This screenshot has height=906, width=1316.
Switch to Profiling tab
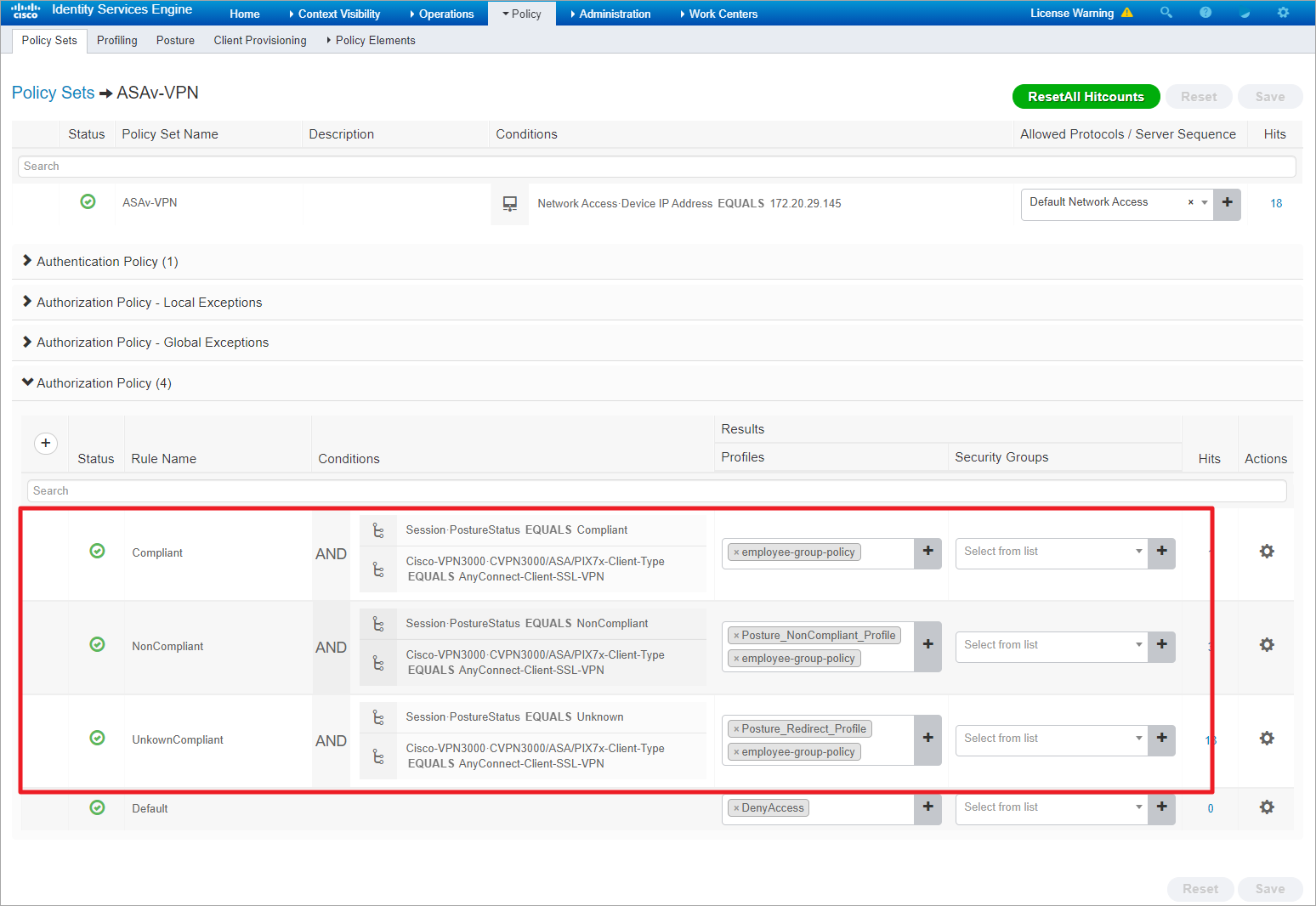(x=117, y=40)
